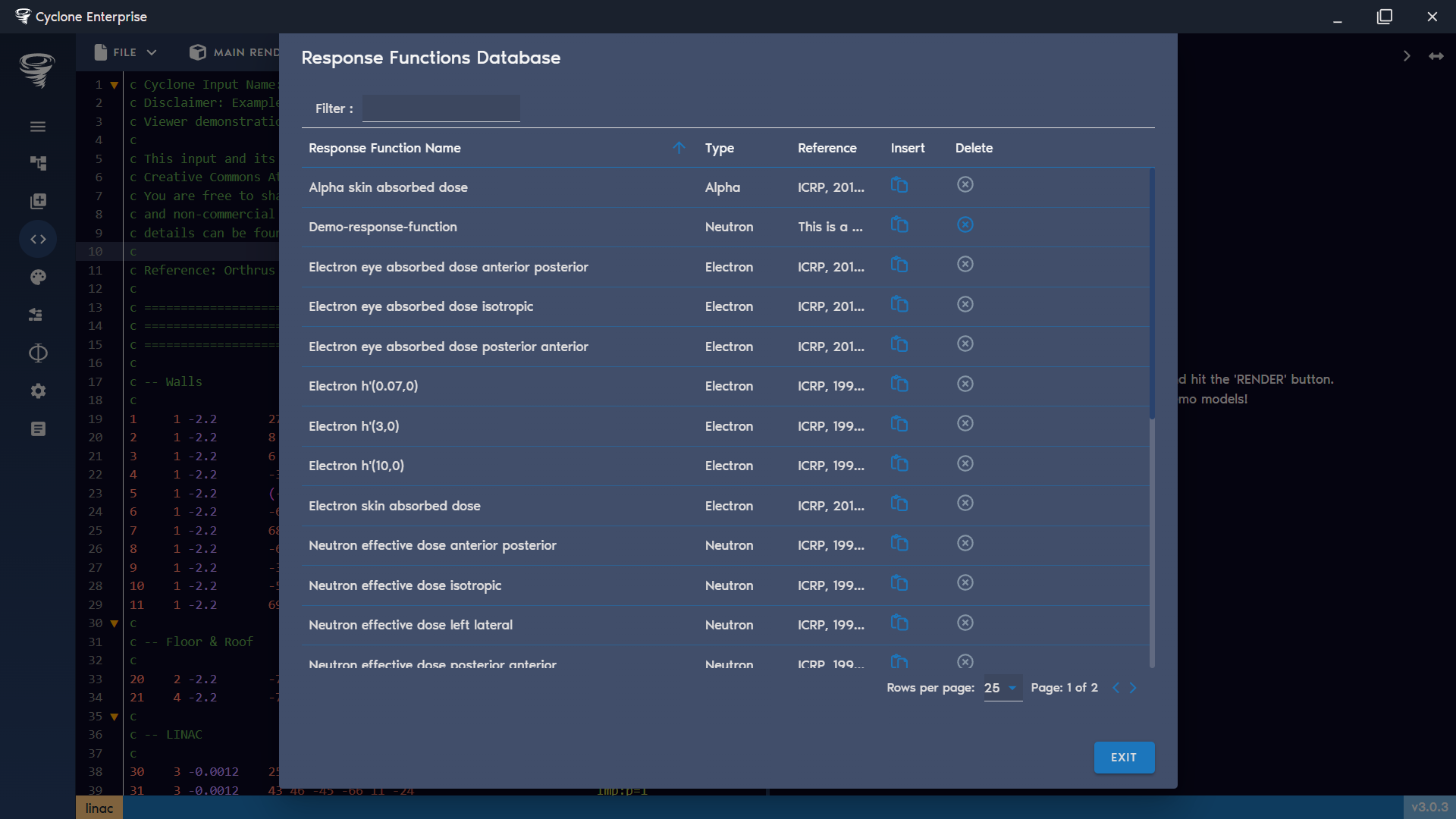Collapse the code fold at line 1
The image size is (1456, 819).
[113, 84]
